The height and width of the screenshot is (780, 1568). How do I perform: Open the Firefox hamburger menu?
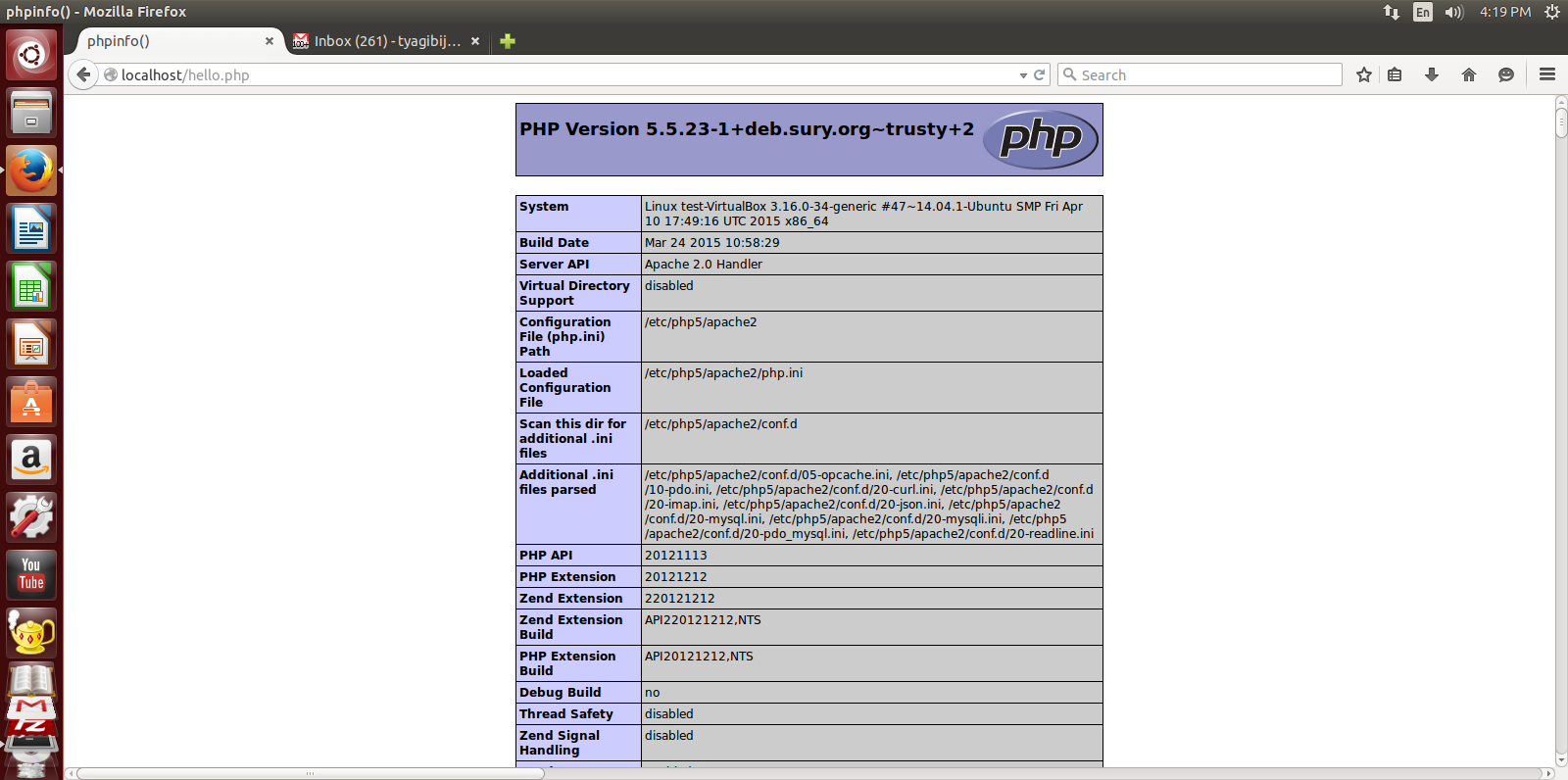pos(1547,74)
